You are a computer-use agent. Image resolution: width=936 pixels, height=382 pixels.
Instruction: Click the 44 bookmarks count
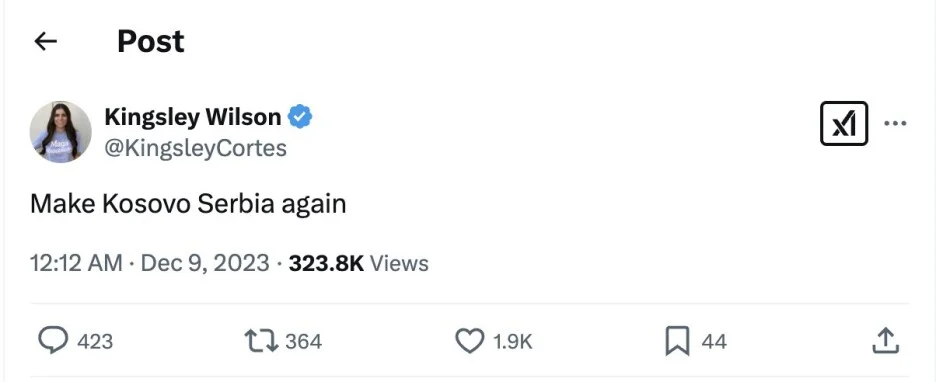pyautogui.click(x=714, y=341)
